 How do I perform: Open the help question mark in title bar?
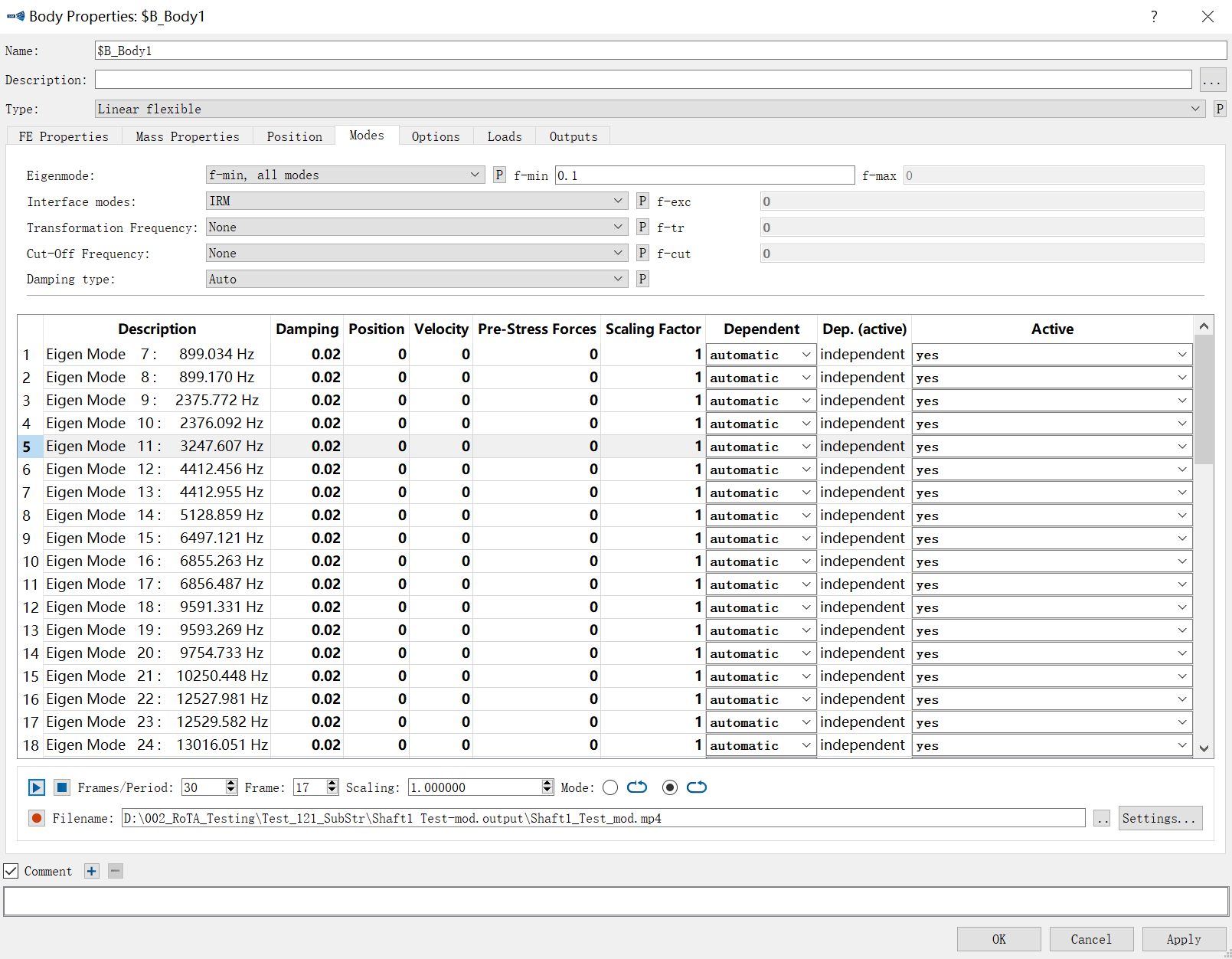point(1154,16)
